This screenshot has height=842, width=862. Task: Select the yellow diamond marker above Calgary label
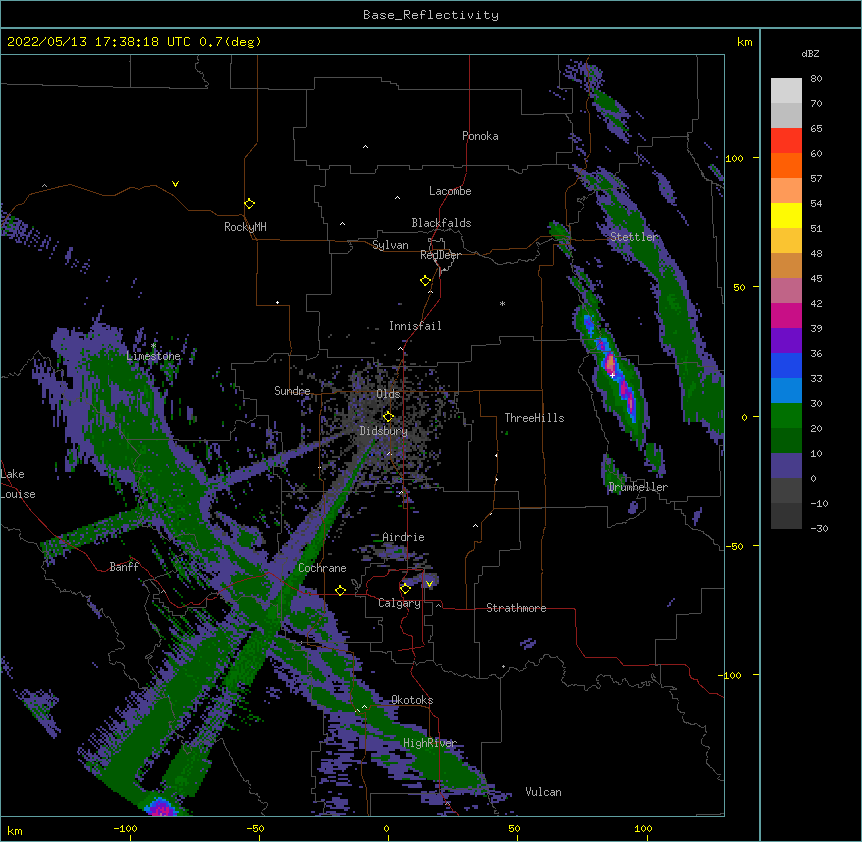405,589
